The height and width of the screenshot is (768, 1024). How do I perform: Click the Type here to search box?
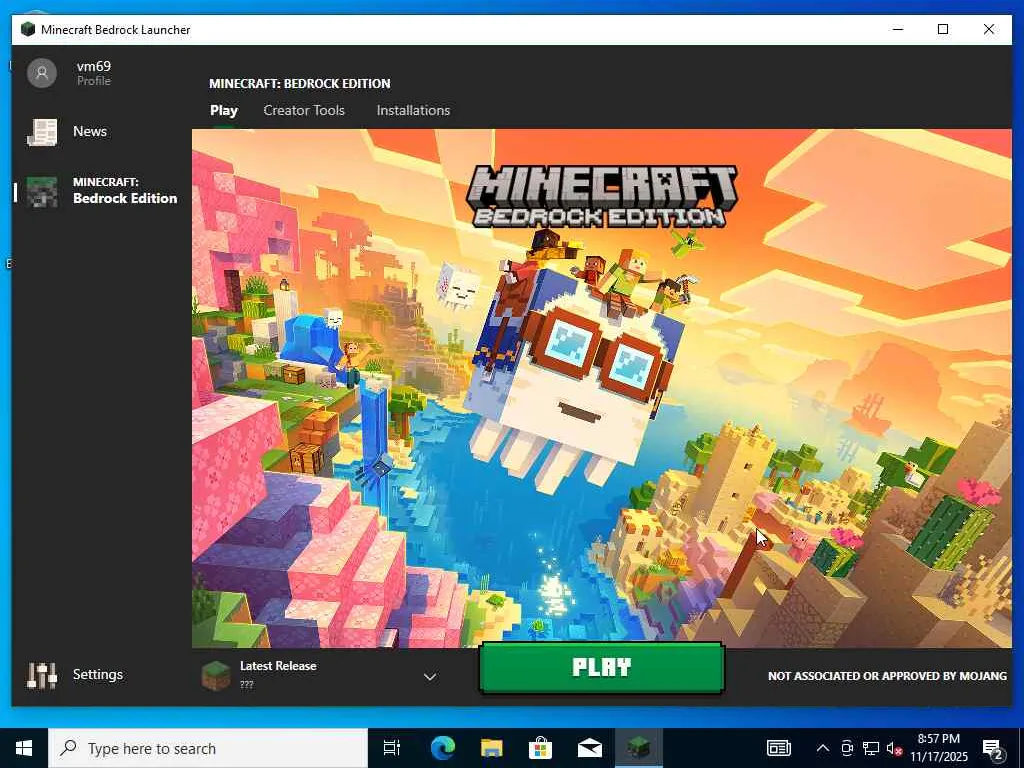[x=208, y=748]
